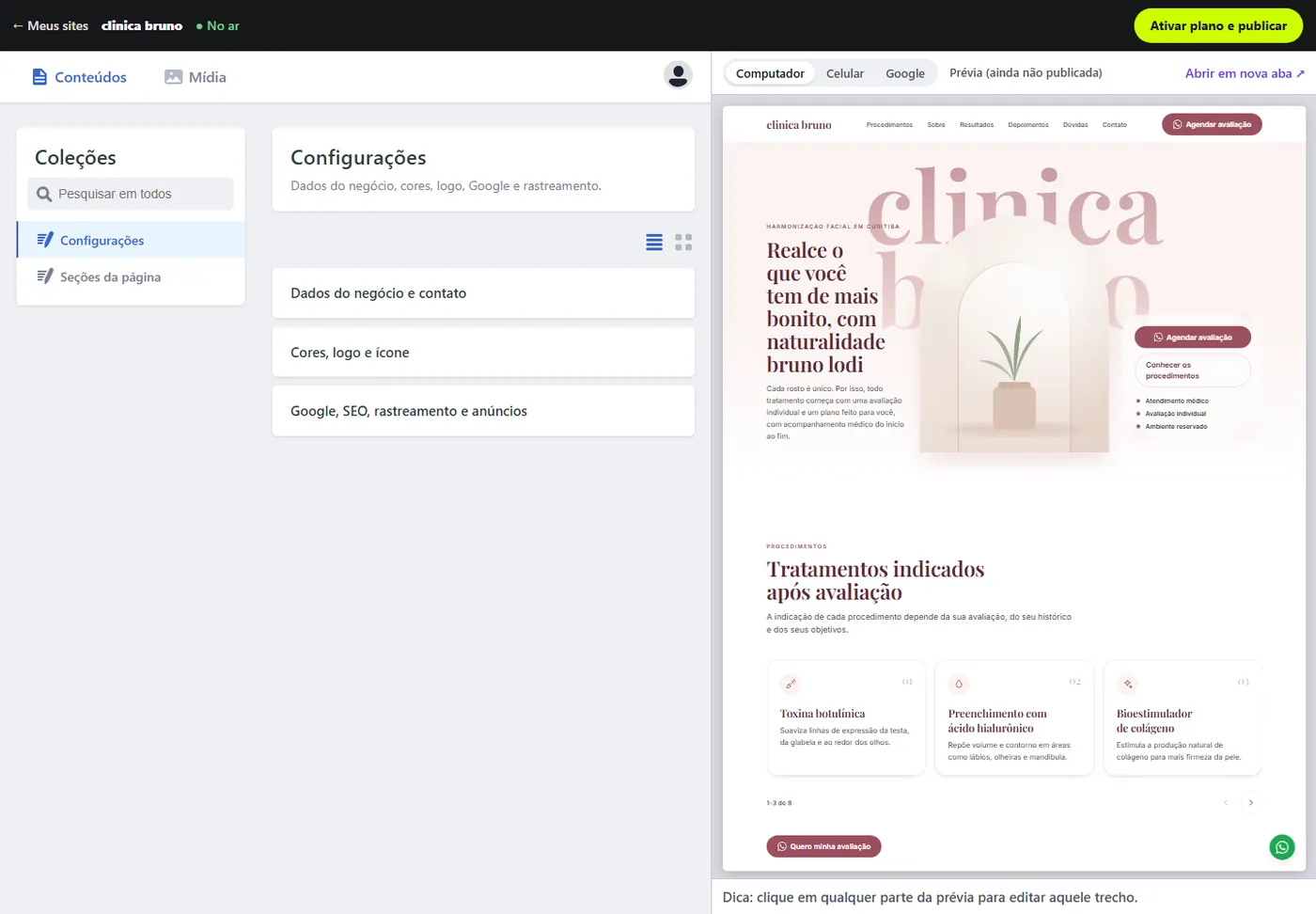Click the Preenchimento com ácido hialurônico card icon

[959, 684]
